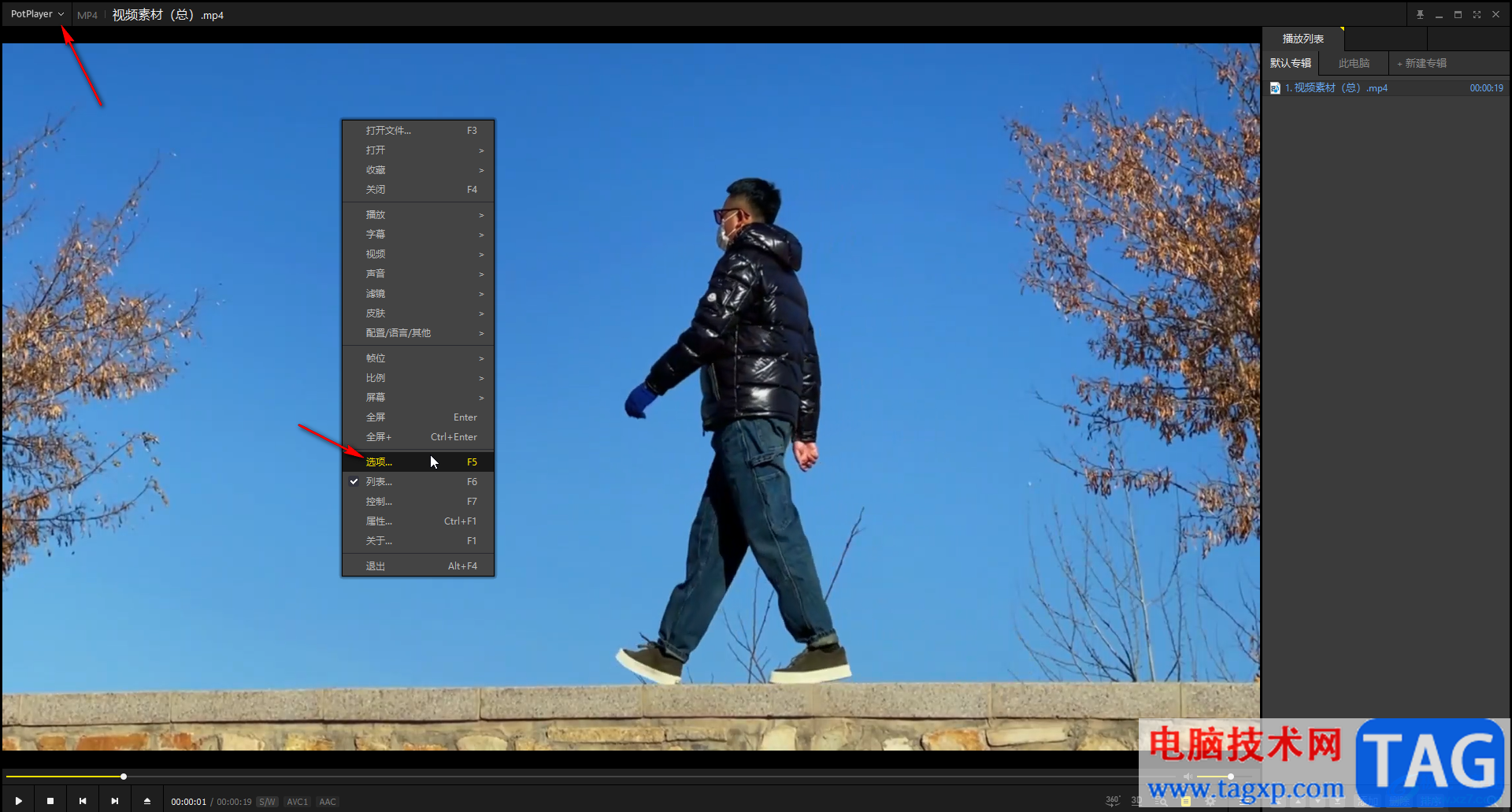Open the 关于... about entry
The height and width of the screenshot is (812, 1512).
pos(418,541)
